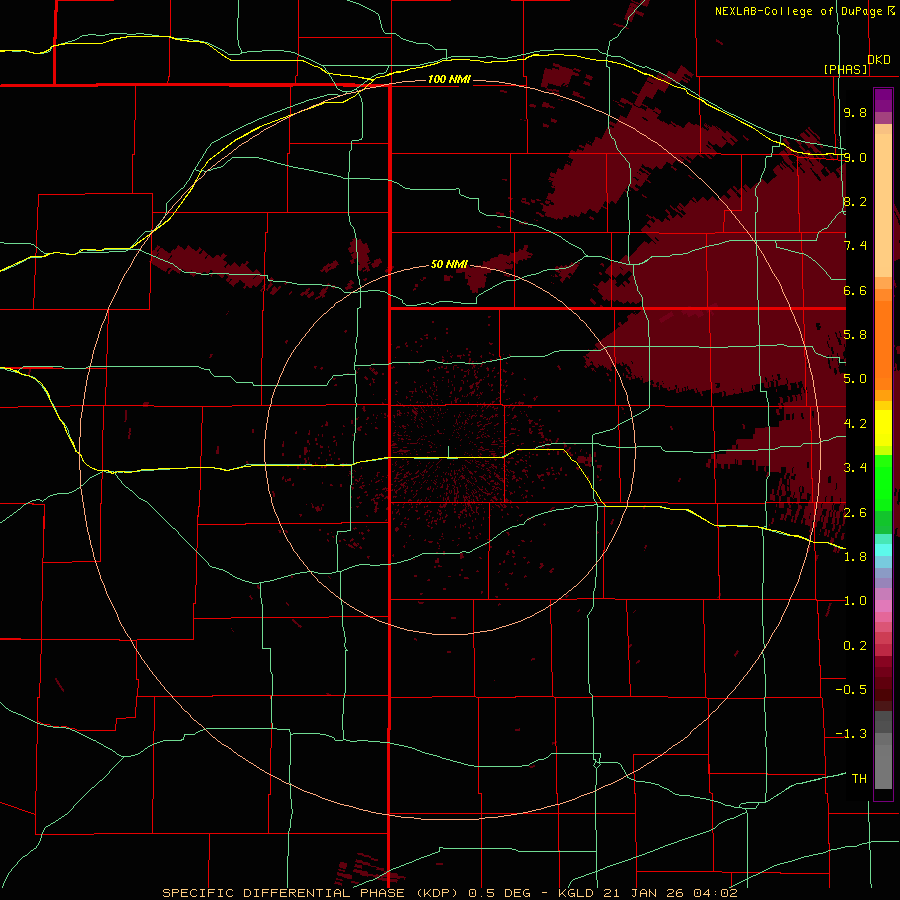Pick the pink segment of color bar
This screenshot has height=900, width=900.
[883, 606]
